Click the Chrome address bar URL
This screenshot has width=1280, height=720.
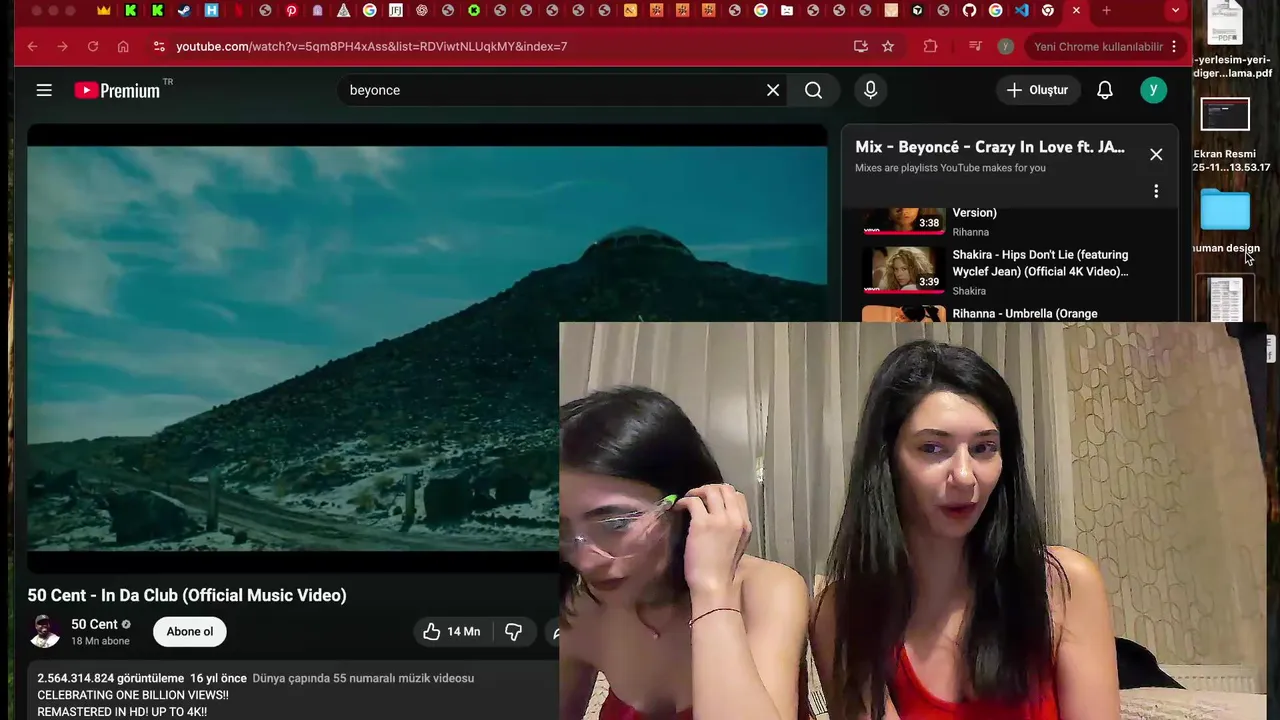371,46
